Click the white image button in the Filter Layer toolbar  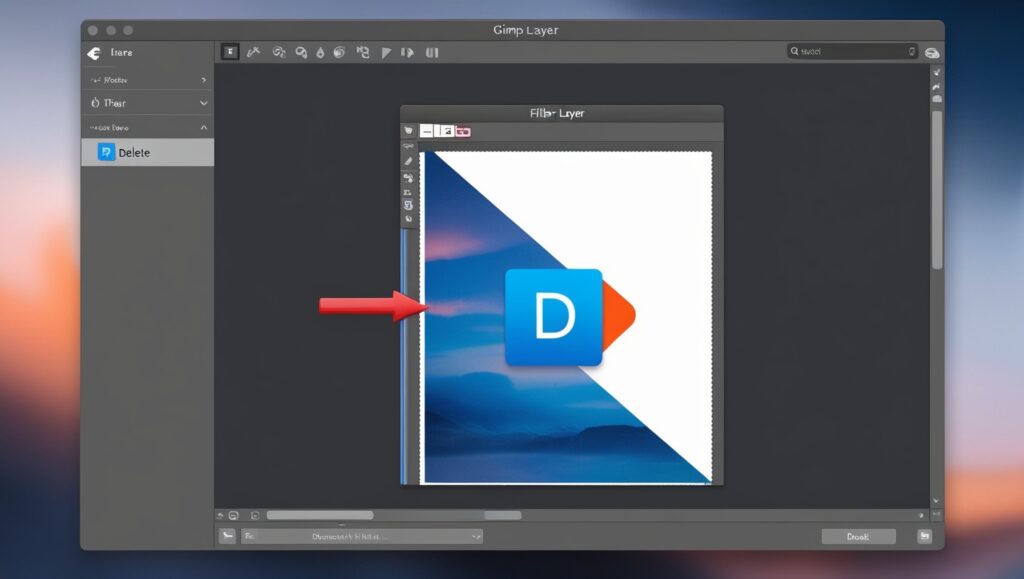click(446, 131)
